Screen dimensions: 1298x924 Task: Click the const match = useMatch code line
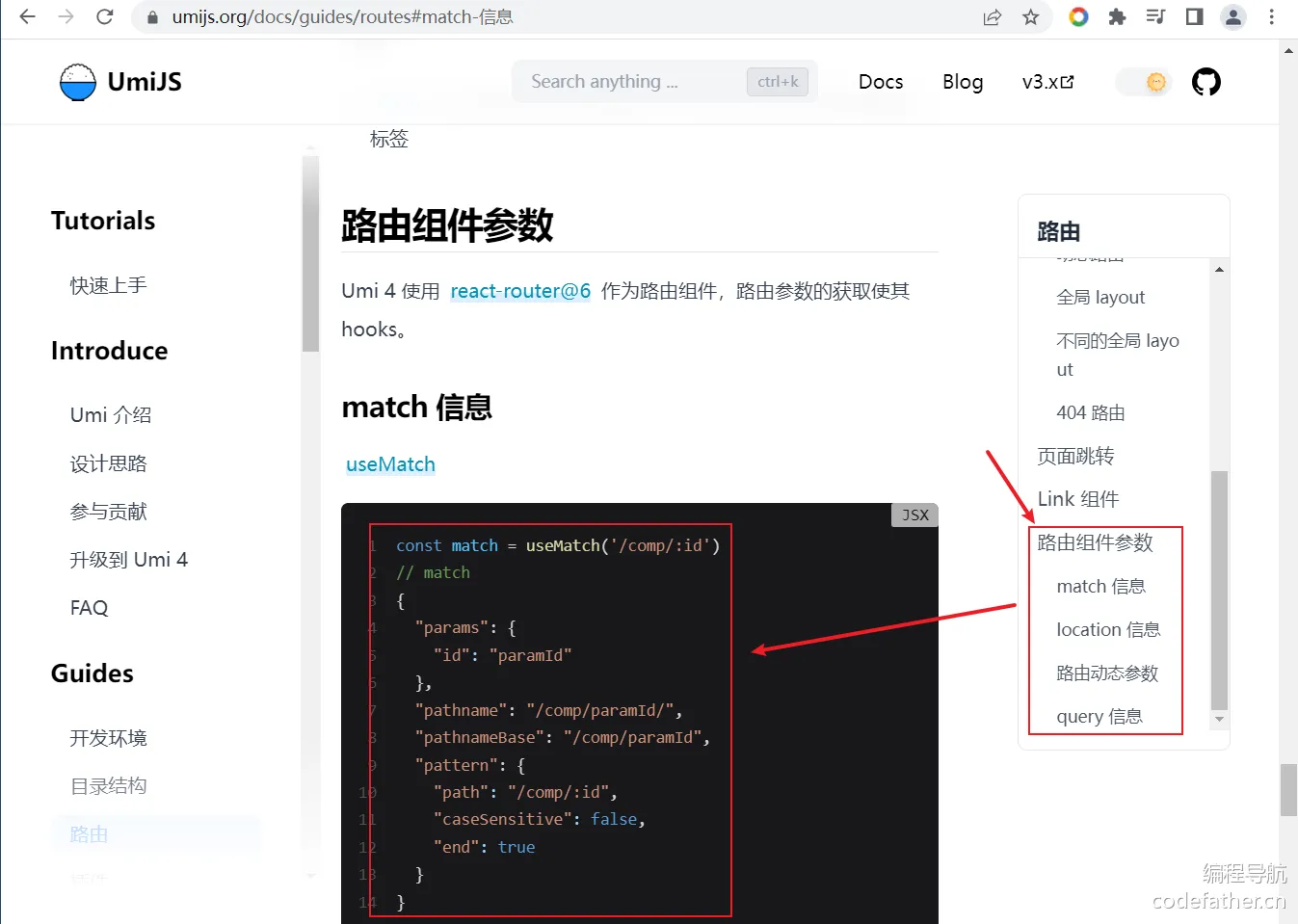click(558, 546)
